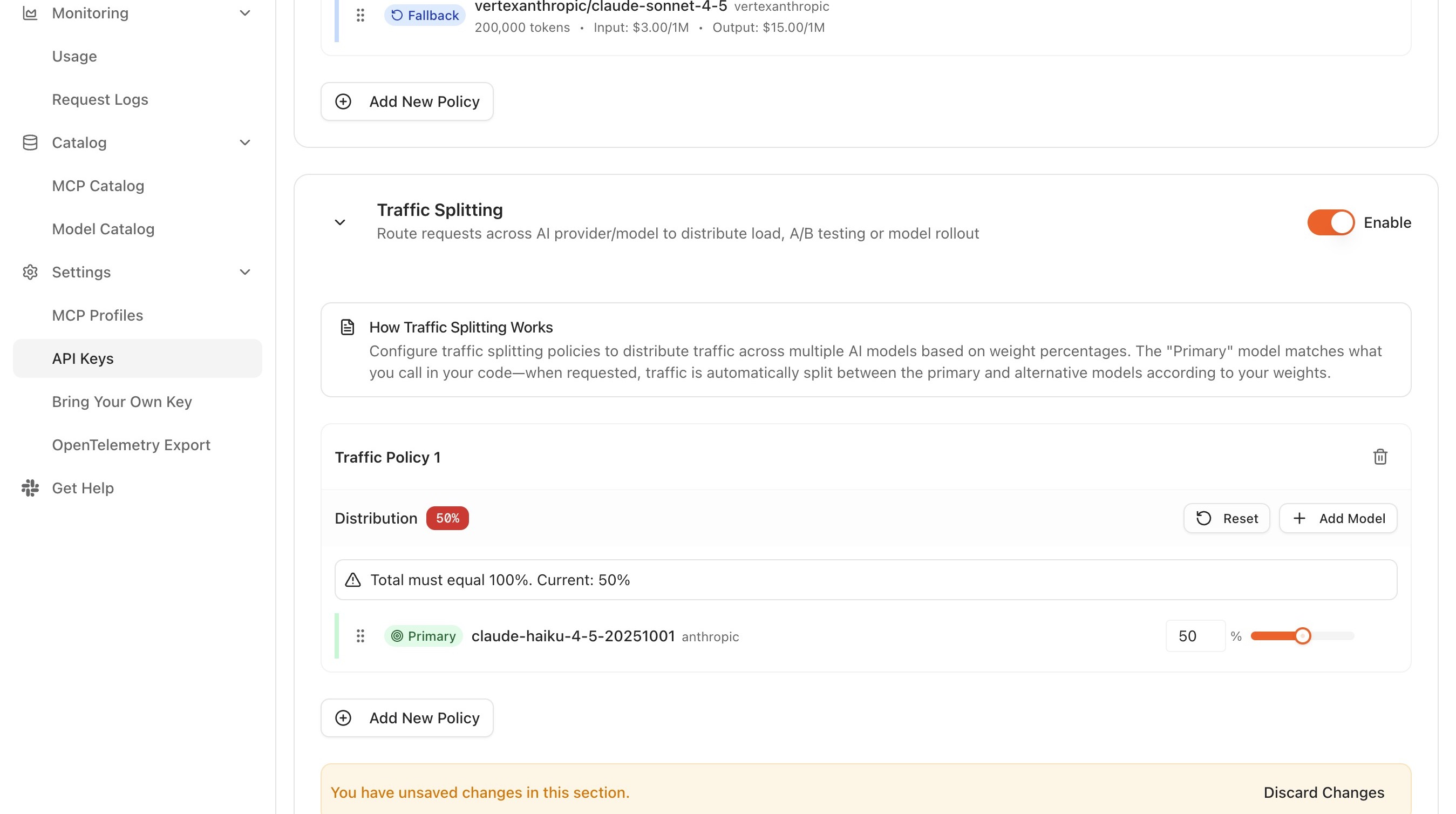Click the document icon beside How Traffic Splitting Works
Viewport: 1456px width, 814px height.
tap(347, 327)
